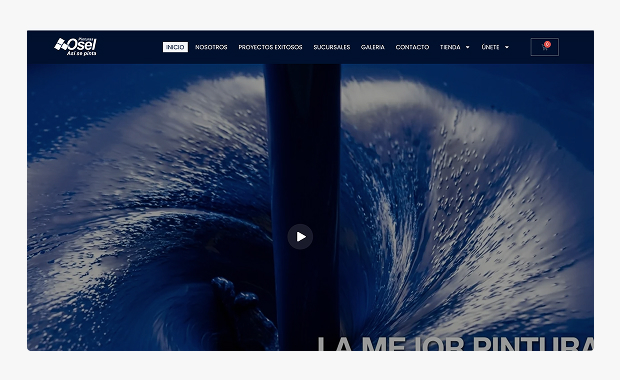Image resolution: width=620 pixels, height=380 pixels.
Task: Open the Sucursales menu link
Action: pos(332,47)
